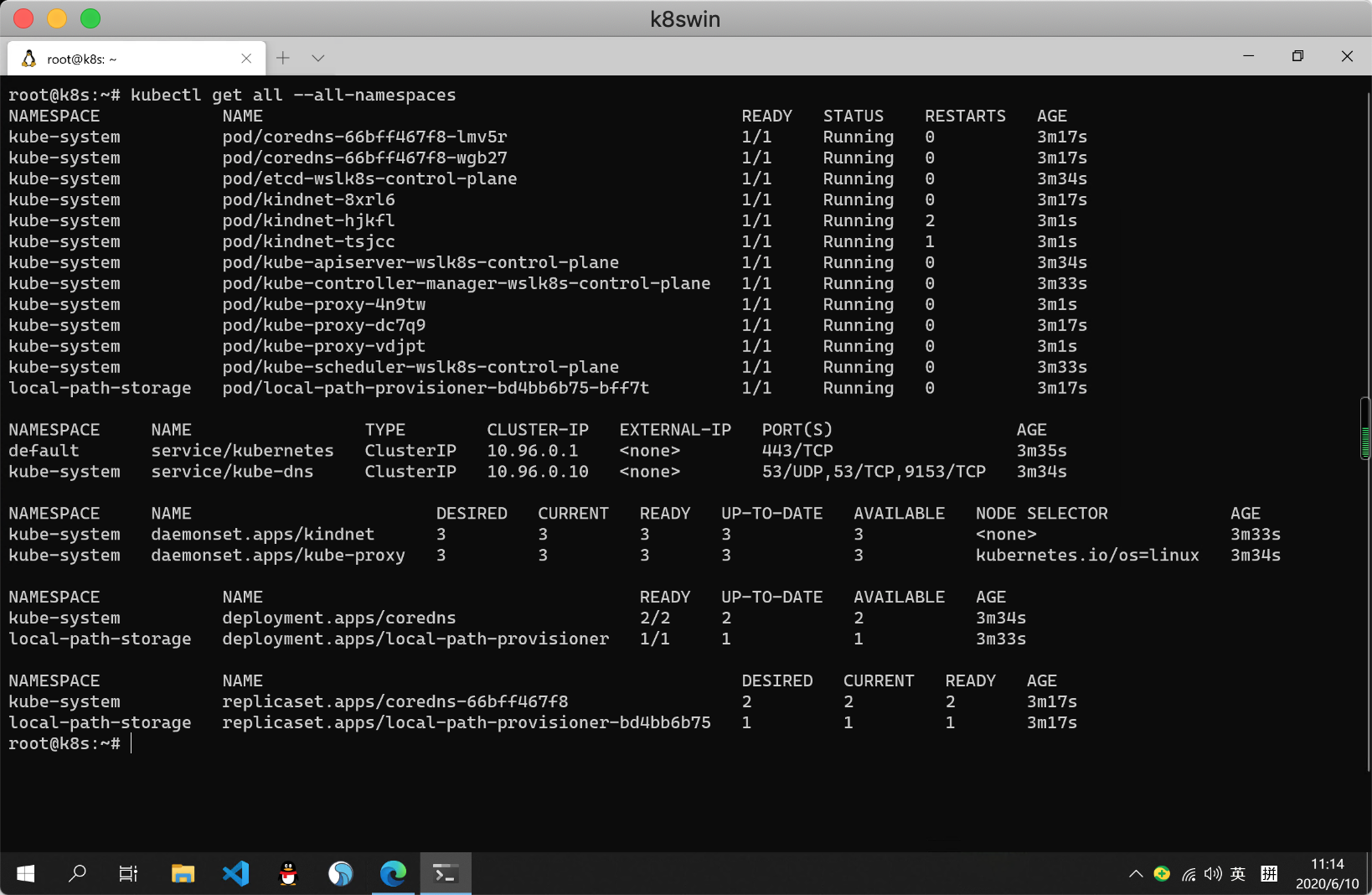Image resolution: width=1372 pixels, height=895 pixels.
Task: Add a new terminal tab
Action: 283,58
